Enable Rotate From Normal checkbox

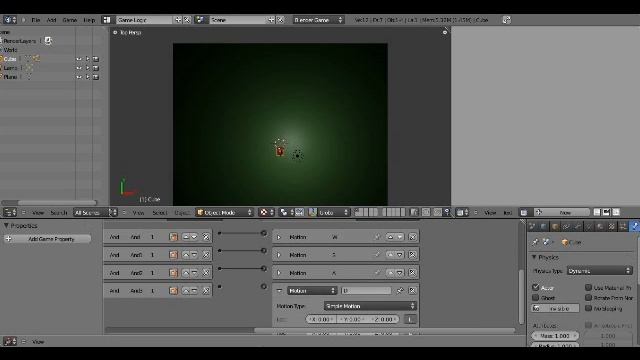589,298
